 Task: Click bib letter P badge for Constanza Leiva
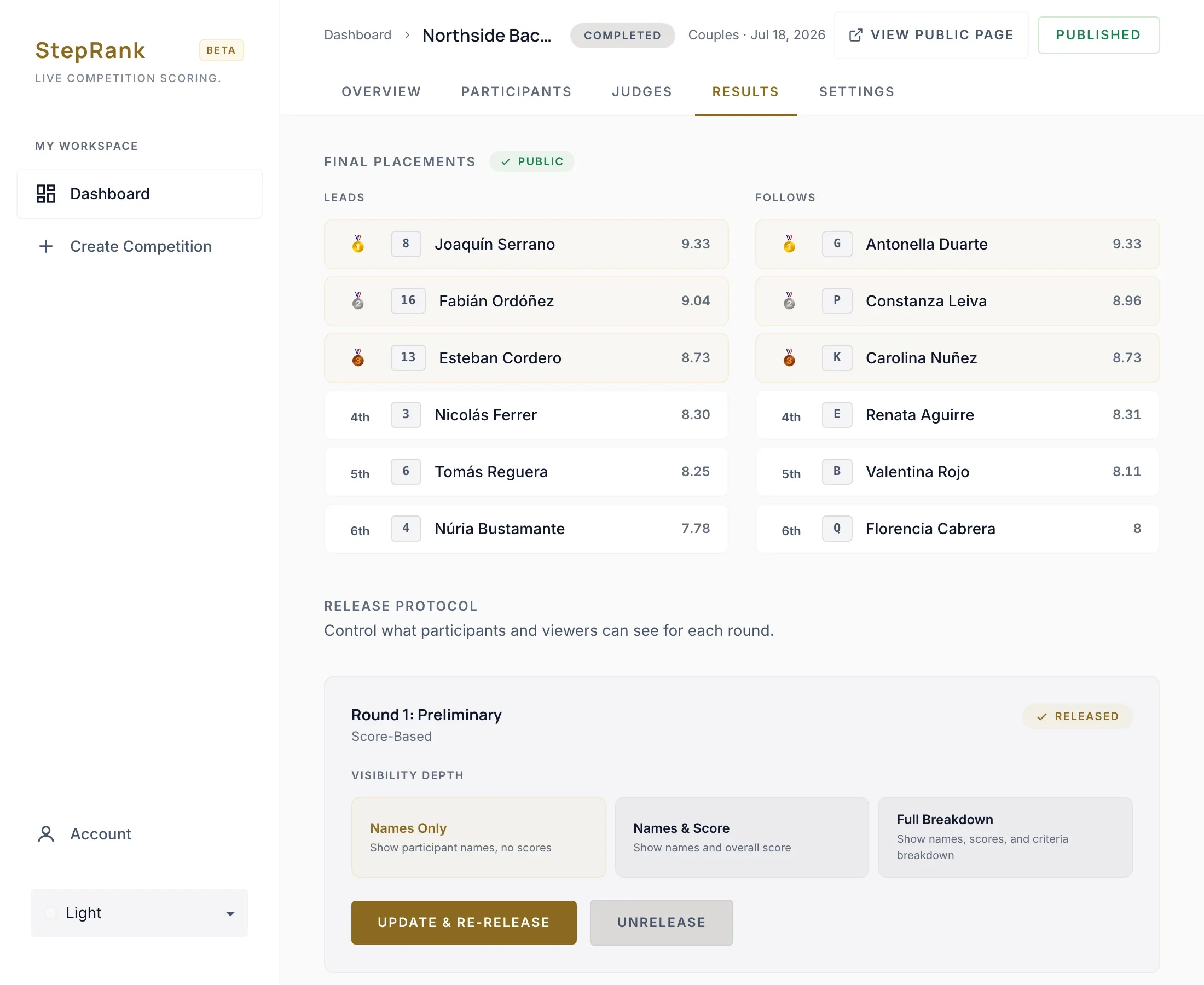click(x=837, y=301)
